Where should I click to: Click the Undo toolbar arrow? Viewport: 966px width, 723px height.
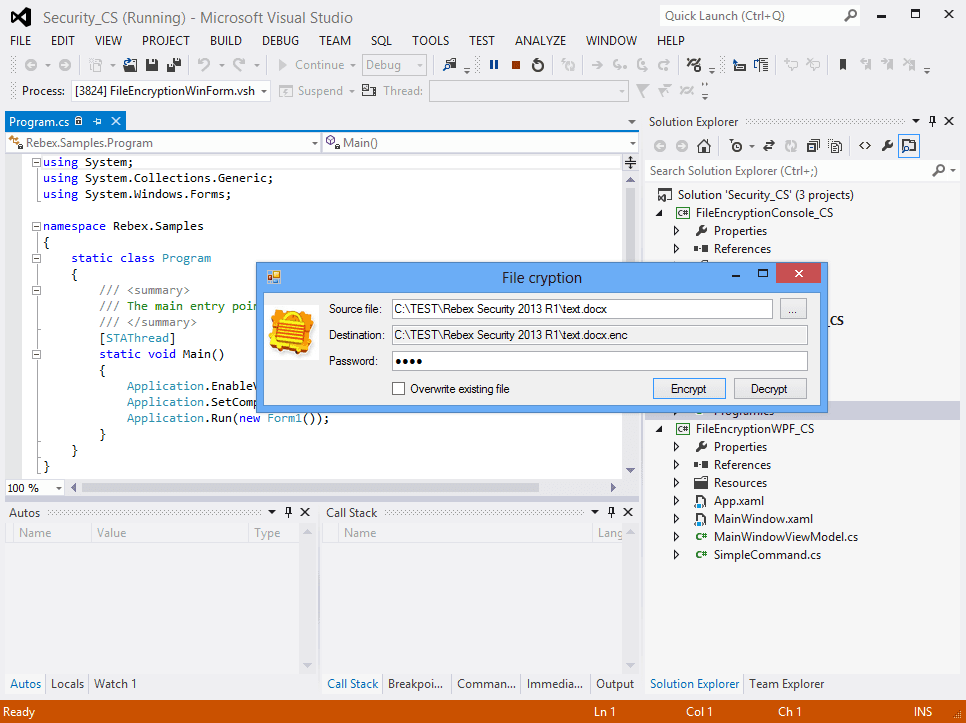click(204, 65)
